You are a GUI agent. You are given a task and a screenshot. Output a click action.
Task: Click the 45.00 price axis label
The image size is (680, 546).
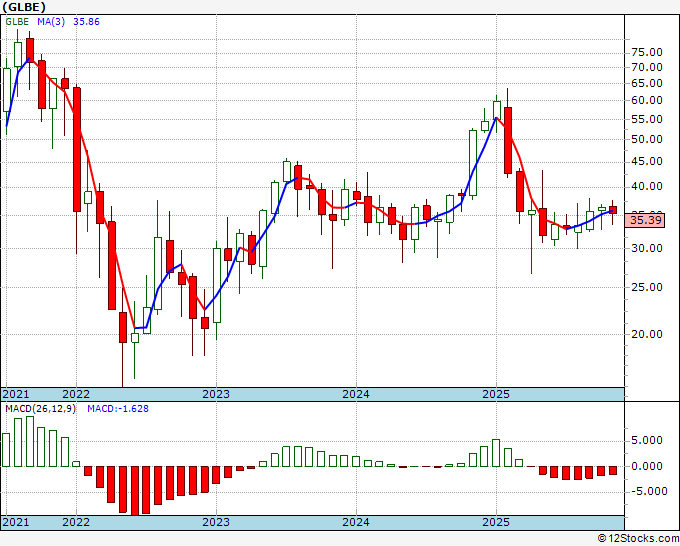[x=647, y=161]
